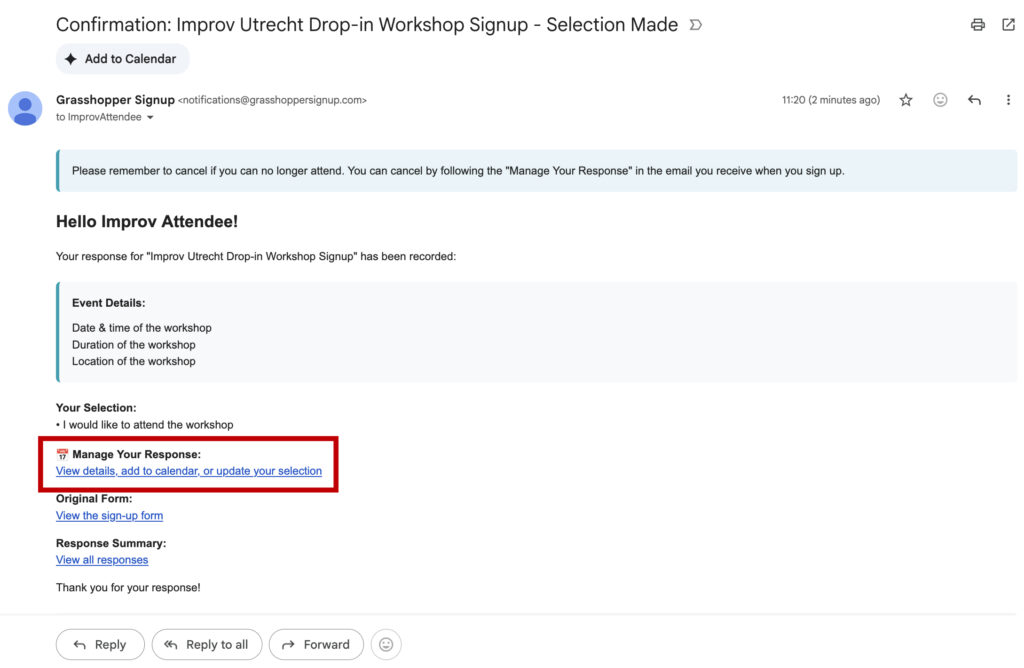Open the show details dropdown below sender name
The image size is (1024, 668).
pyautogui.click(x=151, y=117)
